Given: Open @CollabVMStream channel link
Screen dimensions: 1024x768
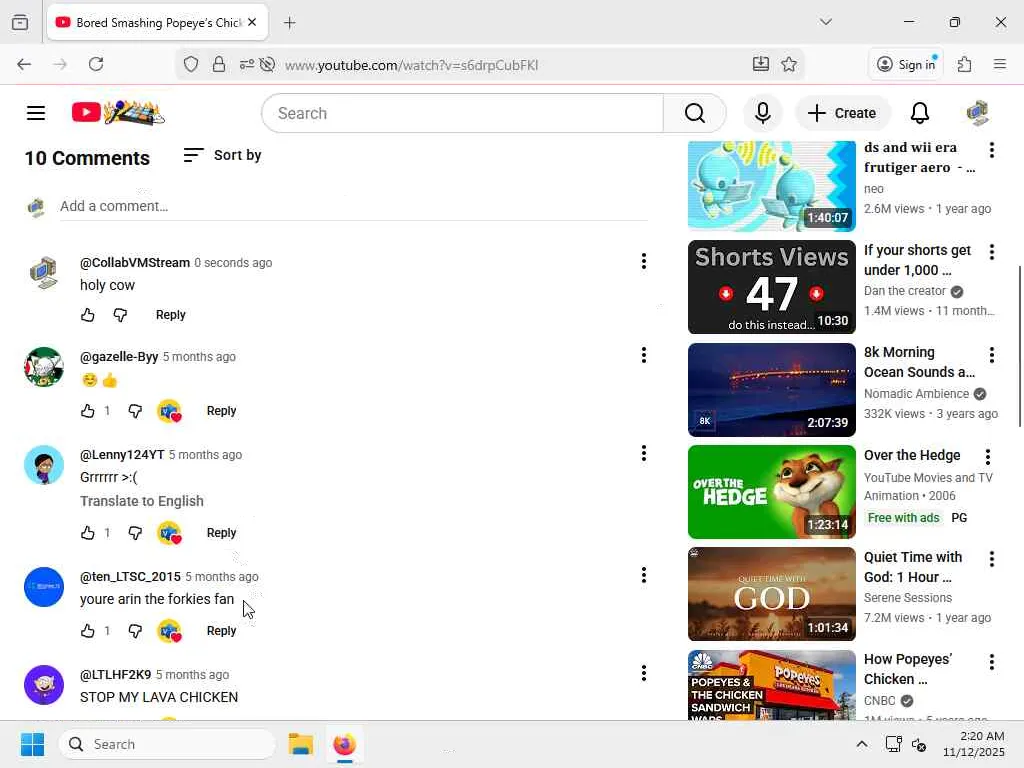Looking at the screenshot, I should coord(135,263).
